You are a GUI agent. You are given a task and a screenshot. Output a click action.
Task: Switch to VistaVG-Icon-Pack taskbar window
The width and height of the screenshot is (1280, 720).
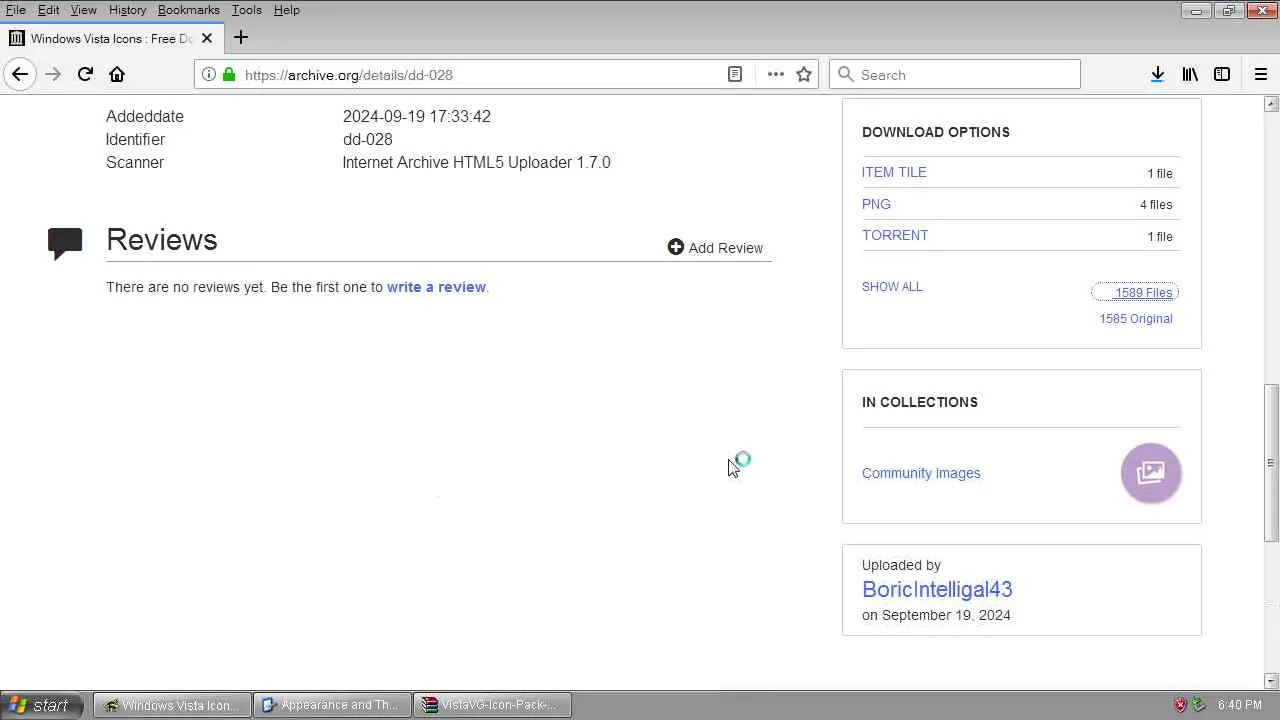[x=491, y=705]
